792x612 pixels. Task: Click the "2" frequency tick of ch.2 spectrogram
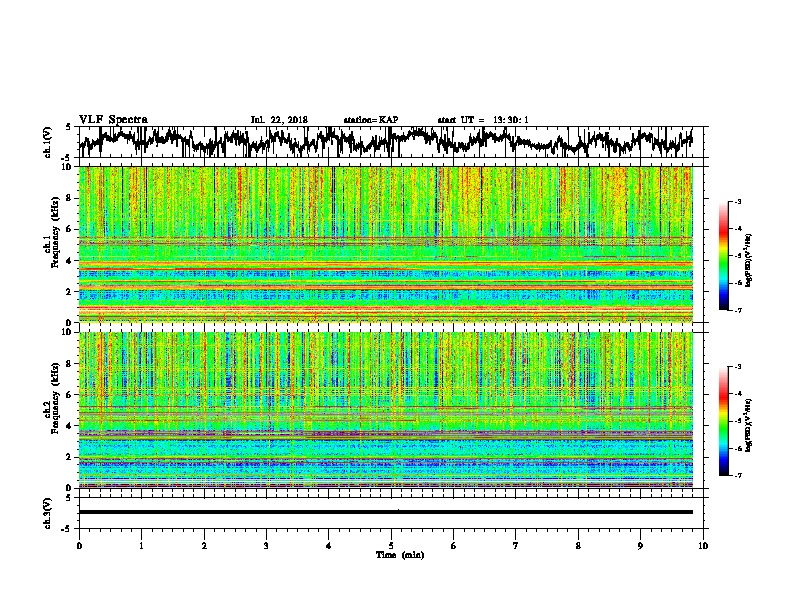(x=70, y=457)
